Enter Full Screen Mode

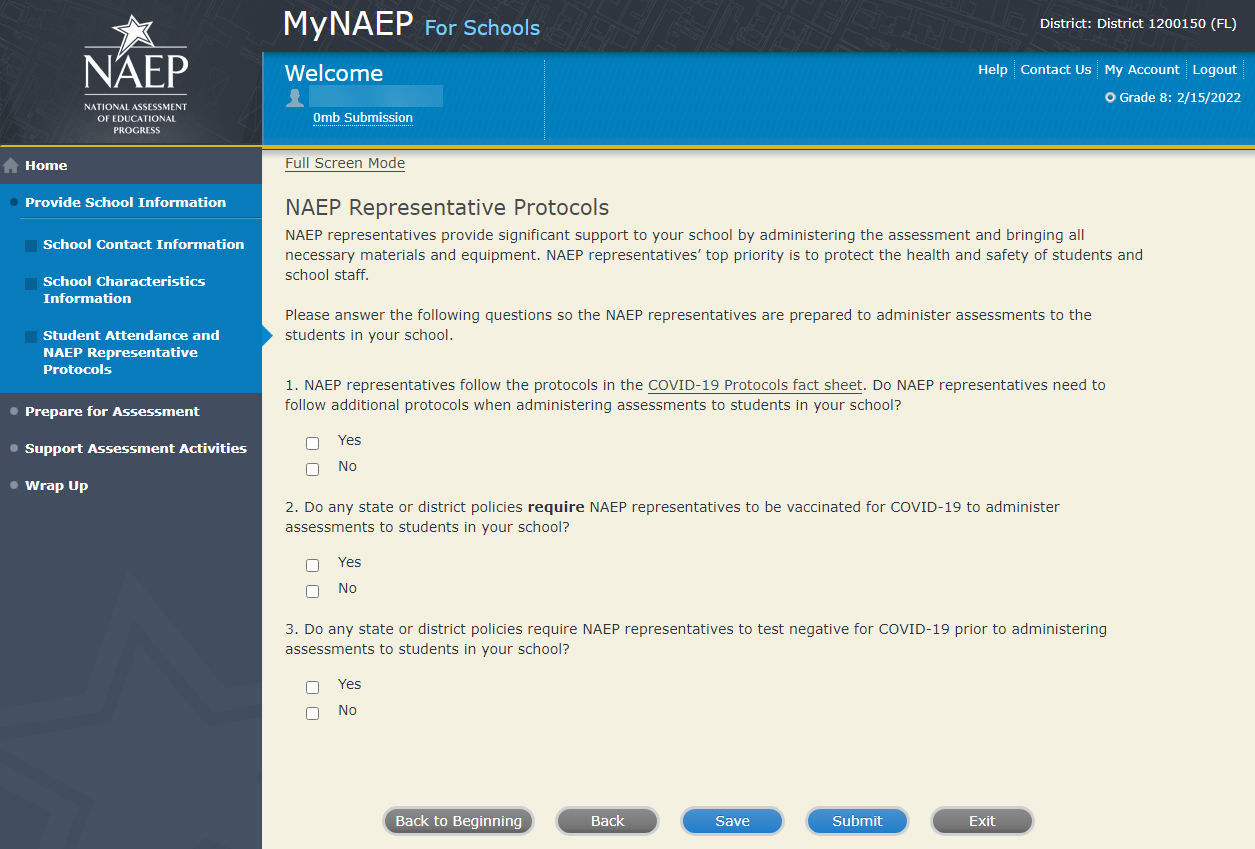coord(345,164)
